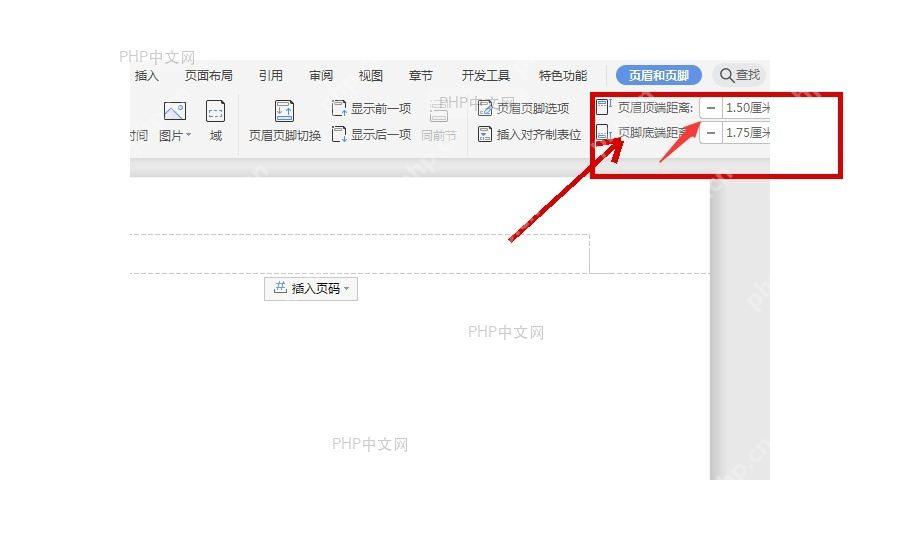The height and width of the screenshot is (540, 900).
Task: Open the 开发工具 tab
Action: 486,76
